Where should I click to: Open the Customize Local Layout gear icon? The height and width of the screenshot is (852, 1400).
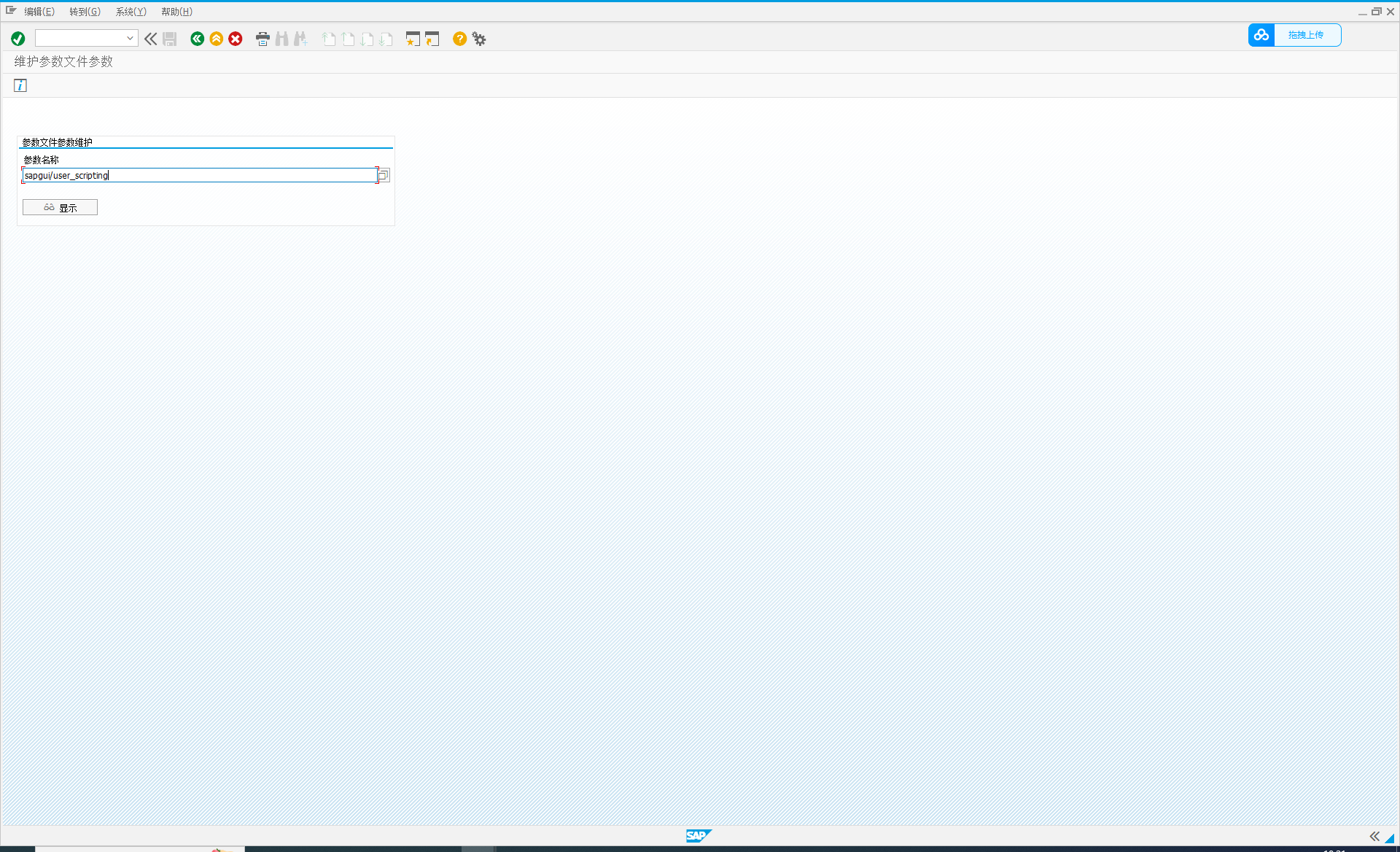pos(479,39)
